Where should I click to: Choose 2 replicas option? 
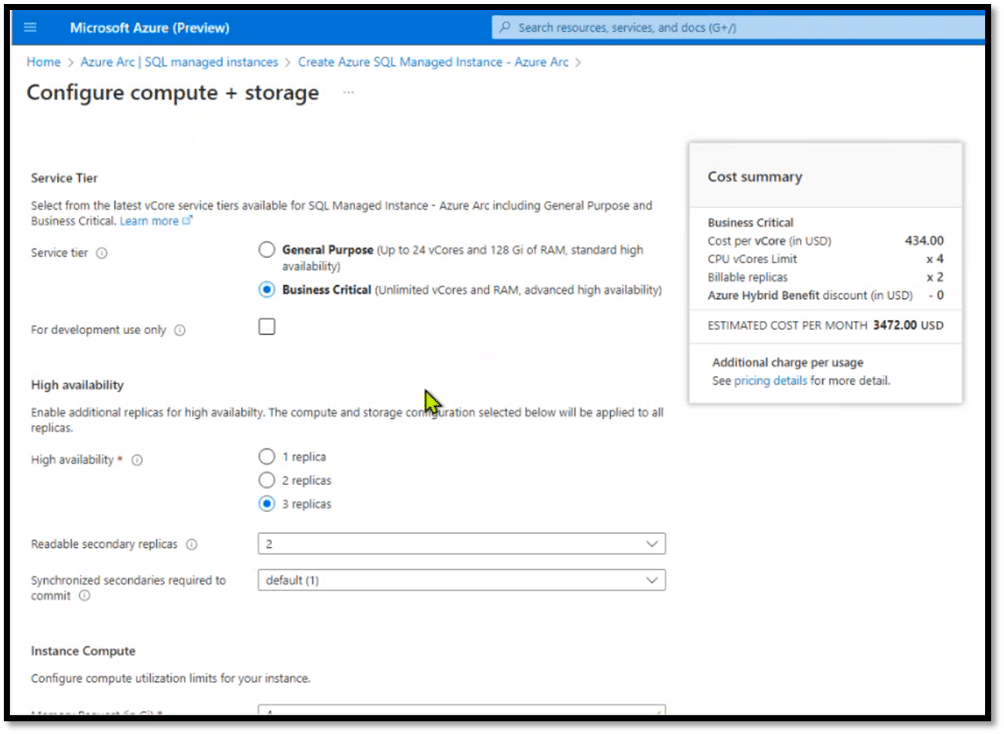267,480
